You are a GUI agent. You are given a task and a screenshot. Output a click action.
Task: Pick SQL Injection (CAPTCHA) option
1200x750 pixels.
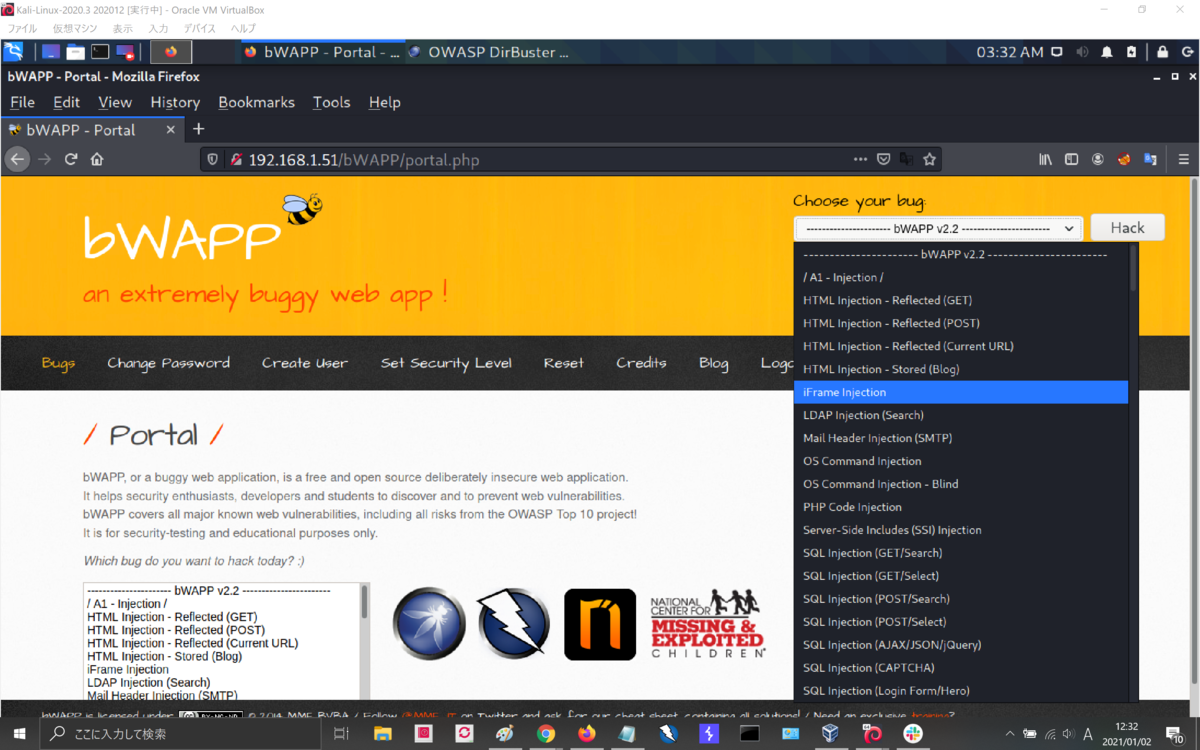961,668
